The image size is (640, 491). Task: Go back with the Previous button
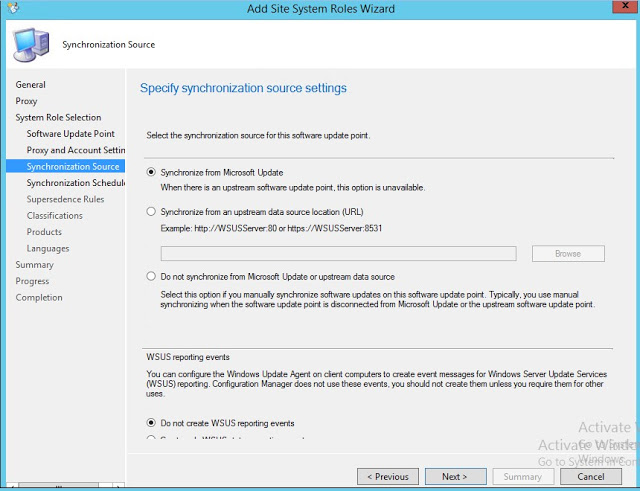[387, 477]
